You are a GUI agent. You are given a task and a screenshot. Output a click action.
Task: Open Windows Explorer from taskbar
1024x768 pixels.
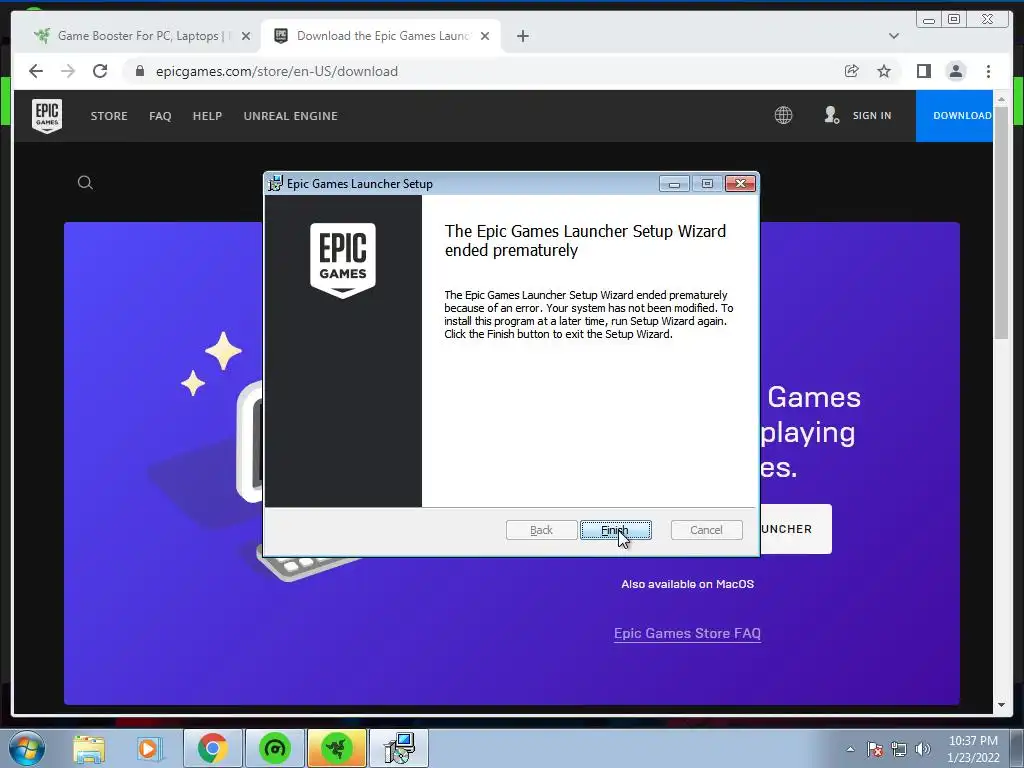[x=89, y=748]
